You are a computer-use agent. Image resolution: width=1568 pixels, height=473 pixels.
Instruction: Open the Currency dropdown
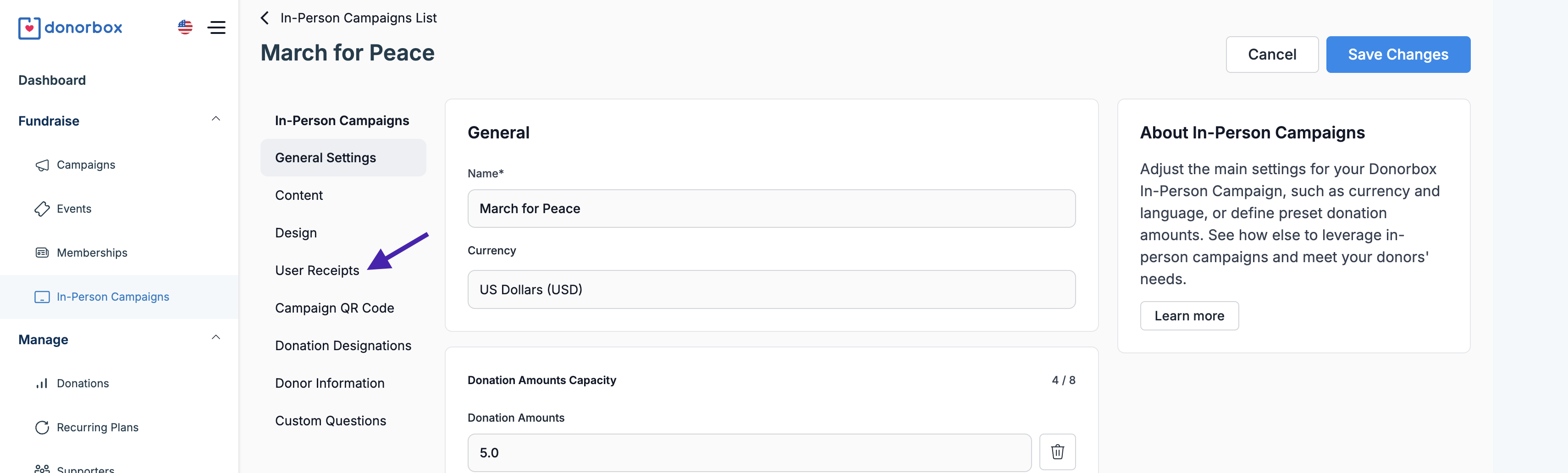point(771,290)
